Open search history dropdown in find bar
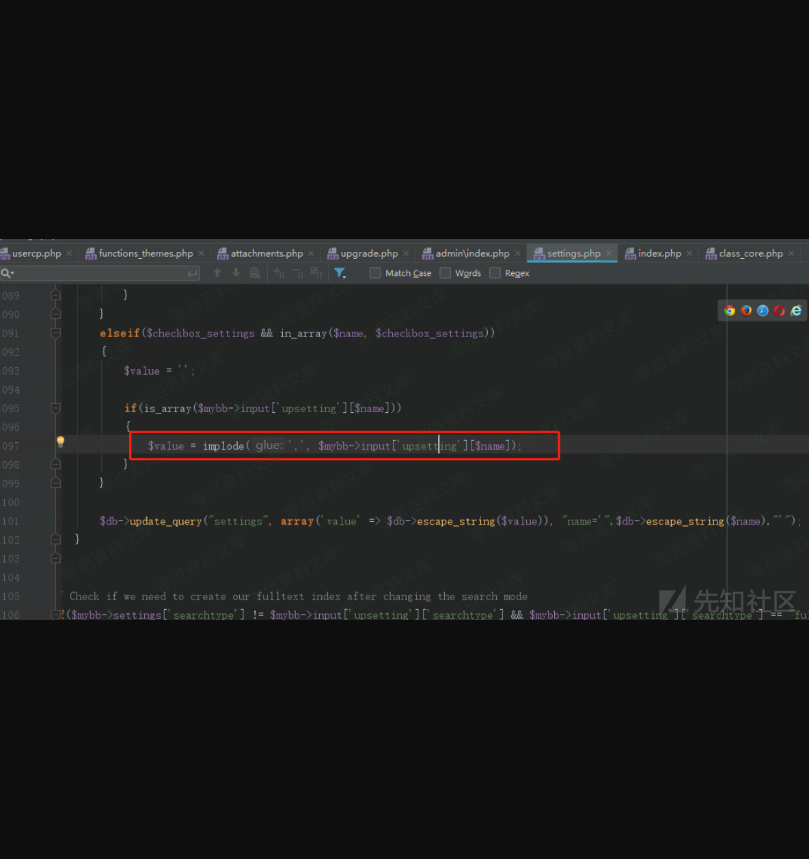The height and width of the screenshot is (859, 809). pyautogui.click(x=7, y=273)
